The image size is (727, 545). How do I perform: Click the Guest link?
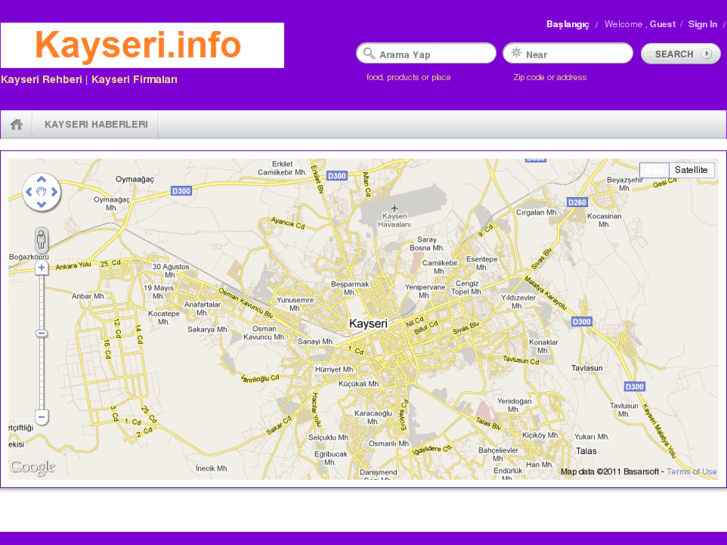(x=662, y=24)
